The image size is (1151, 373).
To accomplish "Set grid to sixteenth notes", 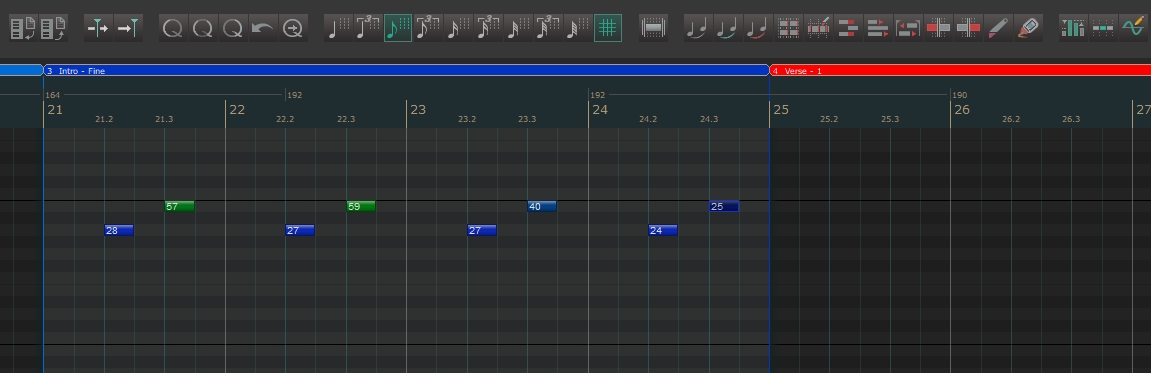I will click(x=458, y=29).
